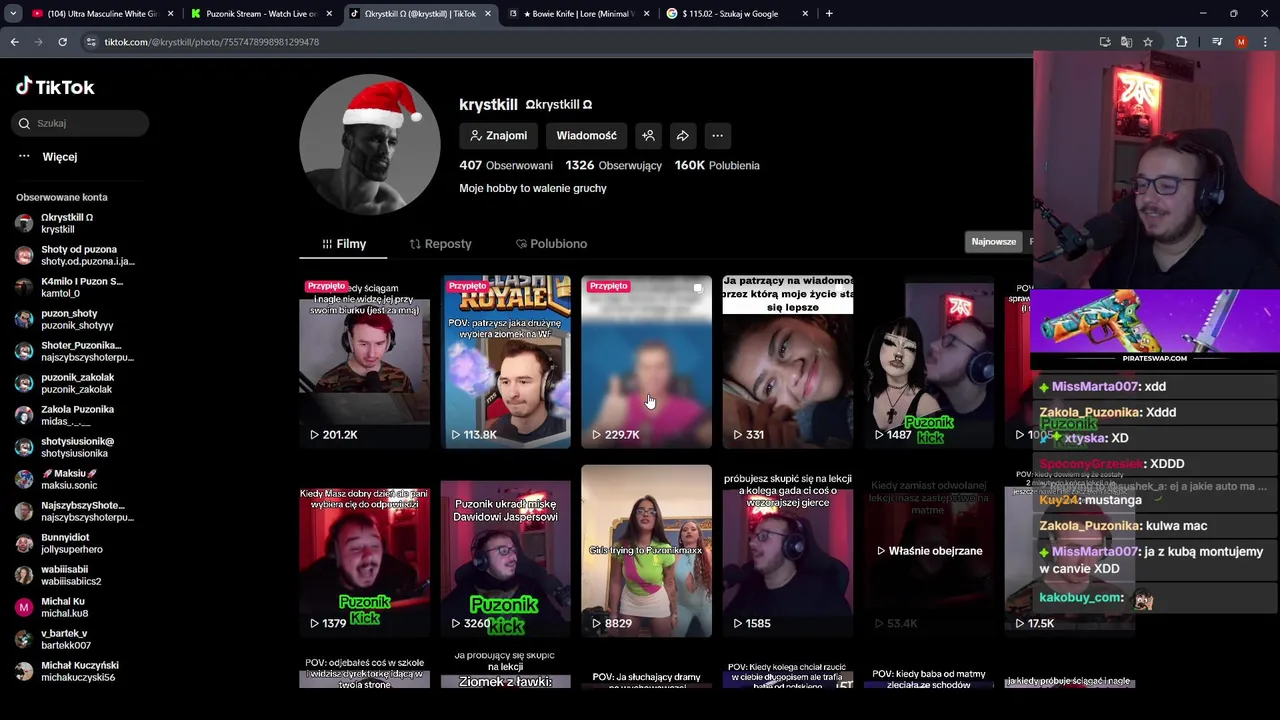Click the pirateswap.com banner on stream overlay
This screenshot has width=1280, height=720.
coord(1155,330)
